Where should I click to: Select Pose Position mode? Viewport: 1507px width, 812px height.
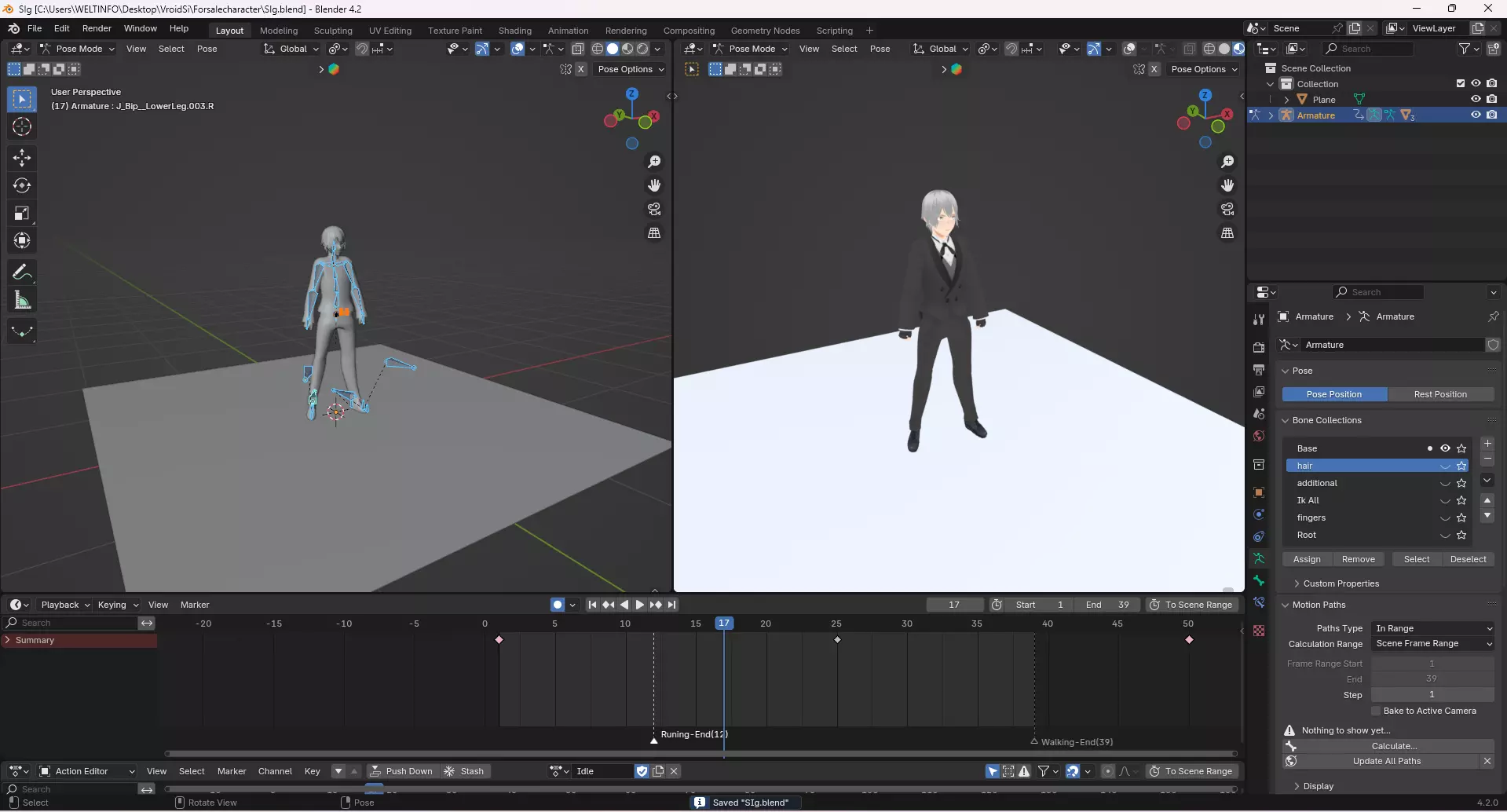1334,394
